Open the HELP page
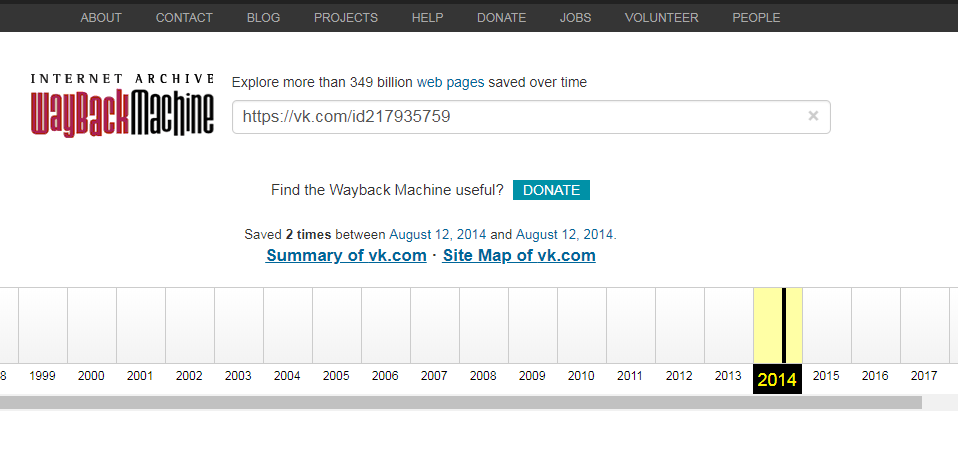The width and height of the screenshot is (958, 456). 427,17
